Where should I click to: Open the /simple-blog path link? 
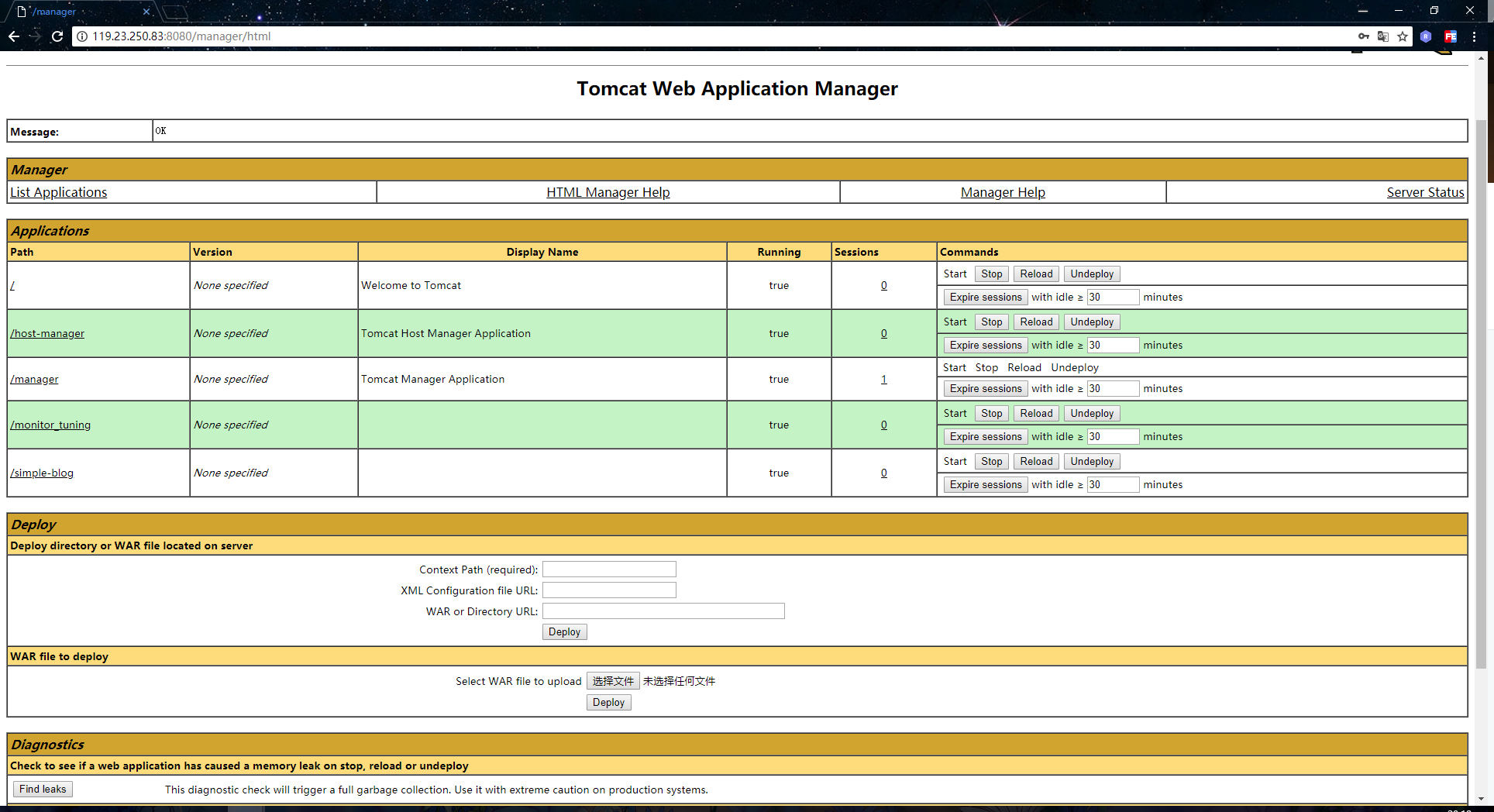point(42,473)
